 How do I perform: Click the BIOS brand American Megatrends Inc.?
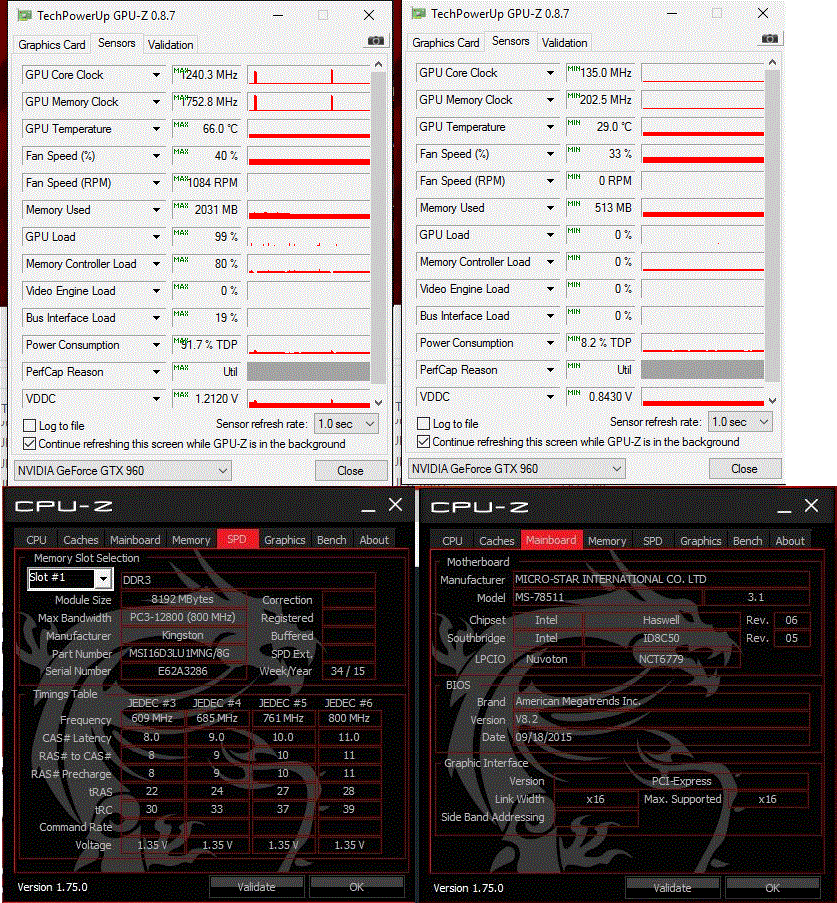tap(661, 701)
